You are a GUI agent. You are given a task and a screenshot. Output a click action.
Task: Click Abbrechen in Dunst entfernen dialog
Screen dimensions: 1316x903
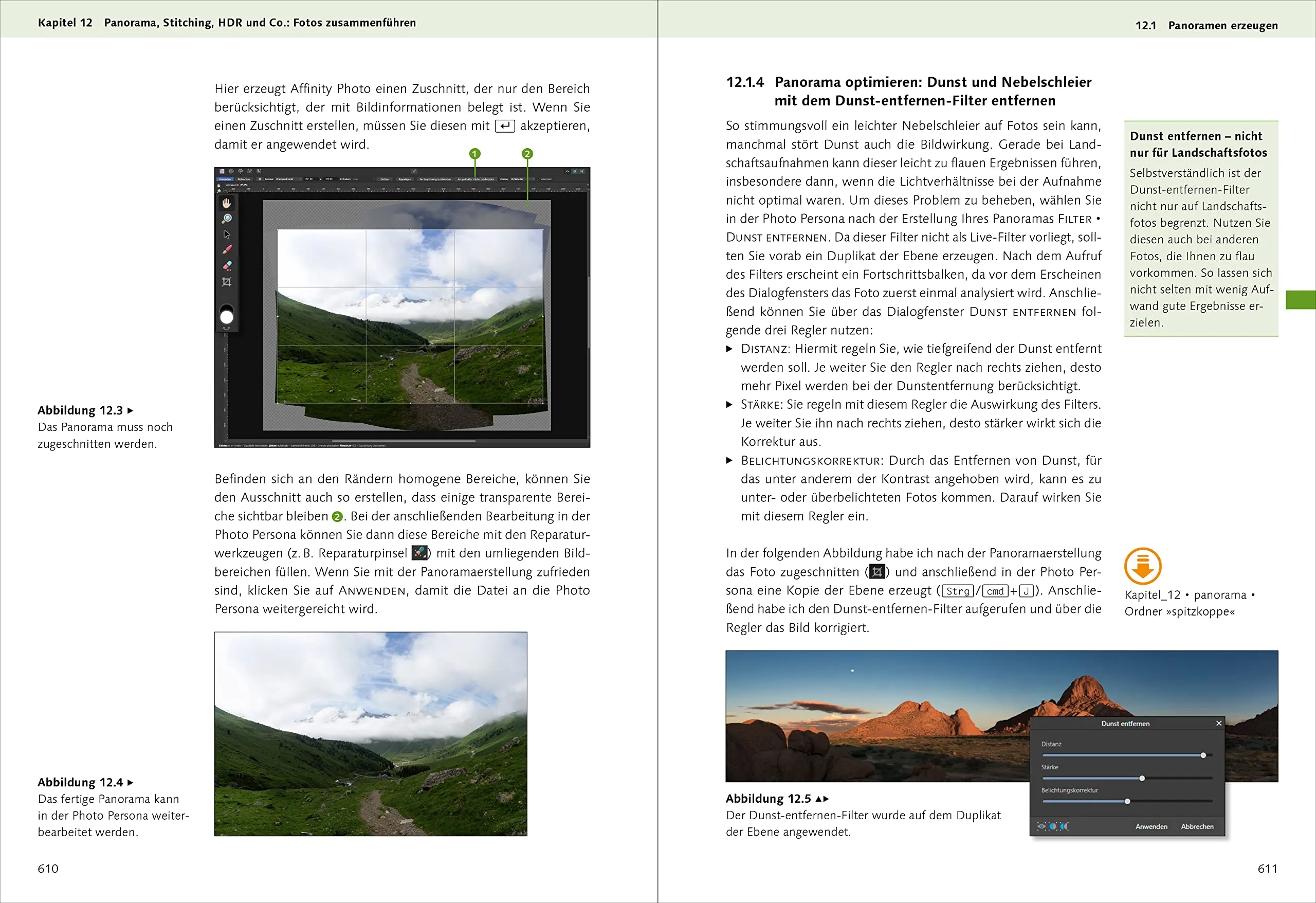pos(1197,826)
